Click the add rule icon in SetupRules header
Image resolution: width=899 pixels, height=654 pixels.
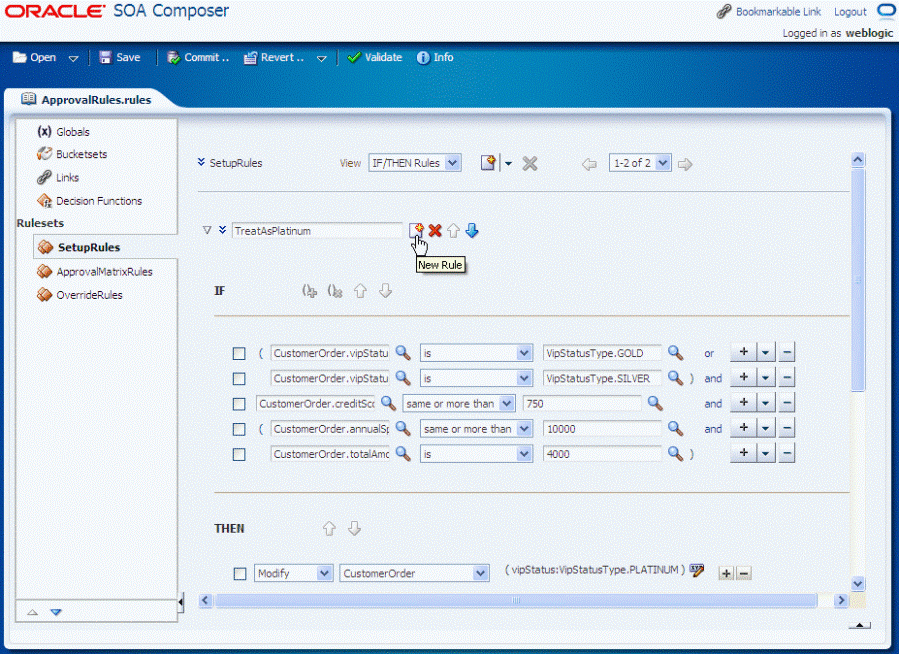click(x=488, y=163)
